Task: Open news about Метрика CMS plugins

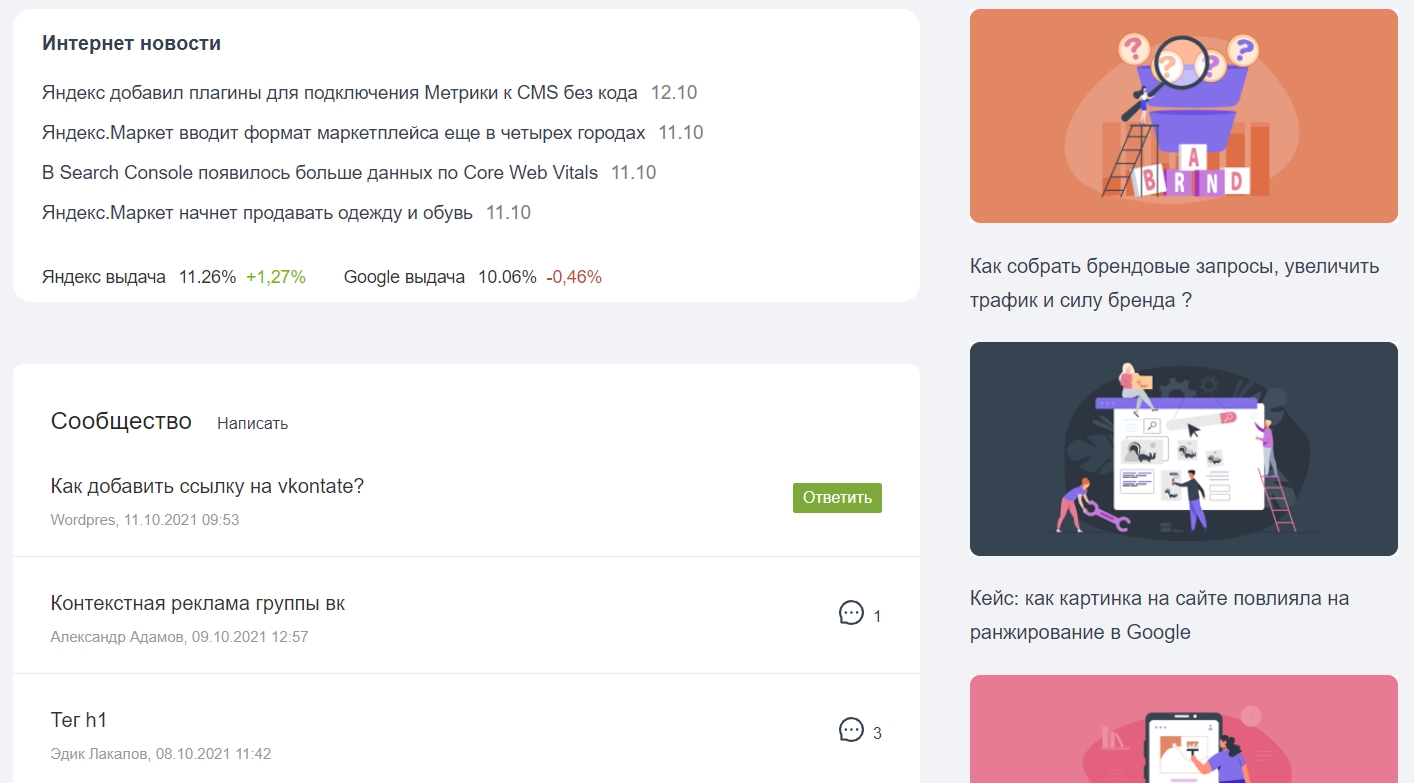Action: click(339, 93)
